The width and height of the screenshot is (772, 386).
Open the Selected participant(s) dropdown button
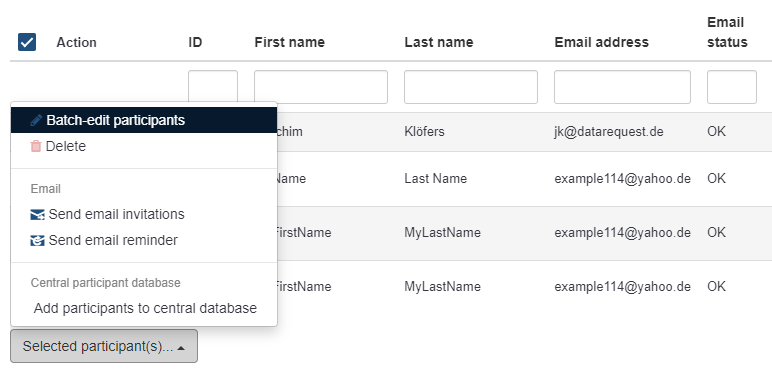tap(104, 346)
